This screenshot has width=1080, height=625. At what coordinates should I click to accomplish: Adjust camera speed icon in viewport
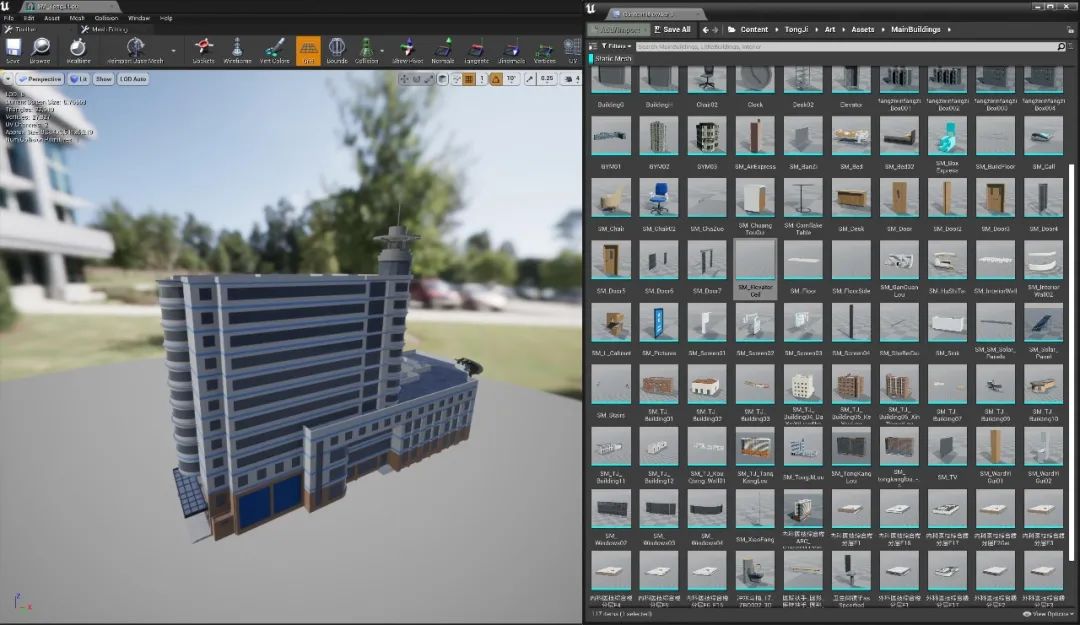point(571,79)
